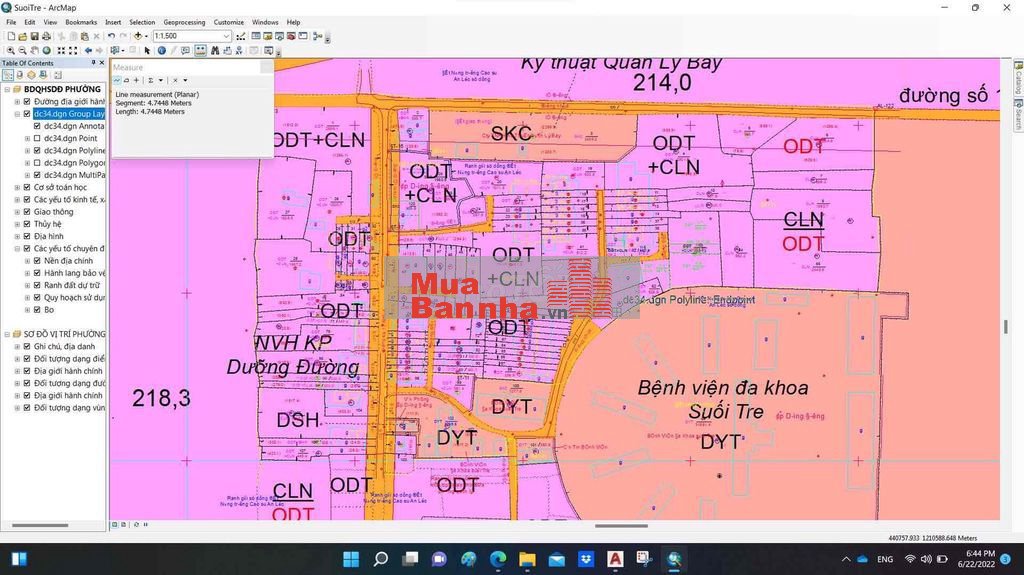Click the Add Data button
Screen dimensions: 1024x575
click(x=138, y=36)
